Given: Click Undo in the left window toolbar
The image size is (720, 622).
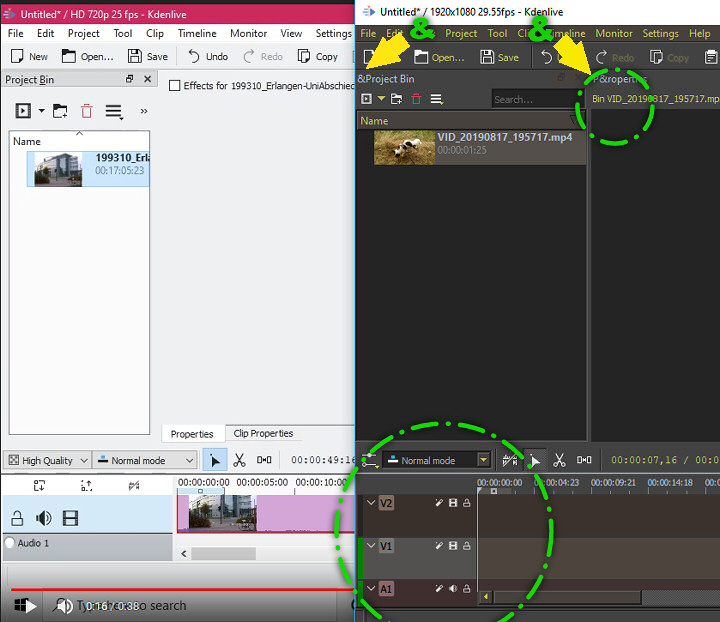Looking at the screenshot, I should coord(208,56).
